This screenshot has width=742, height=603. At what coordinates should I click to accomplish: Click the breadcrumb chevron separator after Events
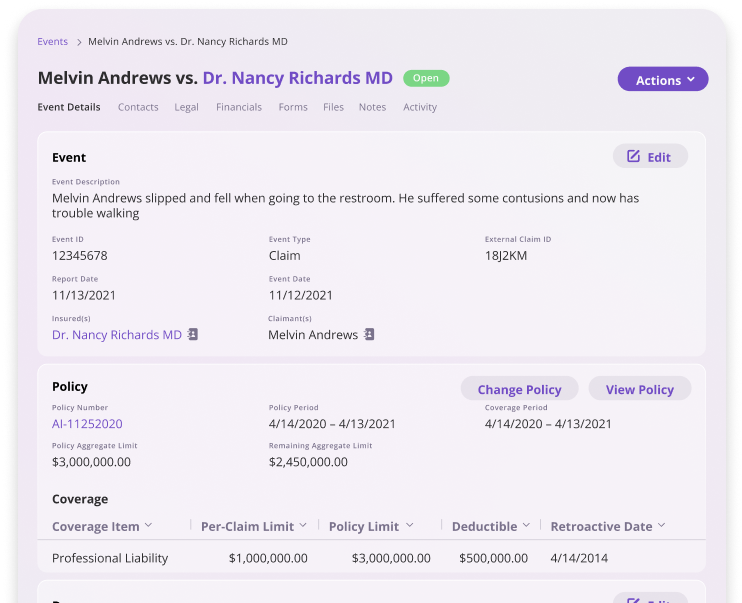coord(79,42)
